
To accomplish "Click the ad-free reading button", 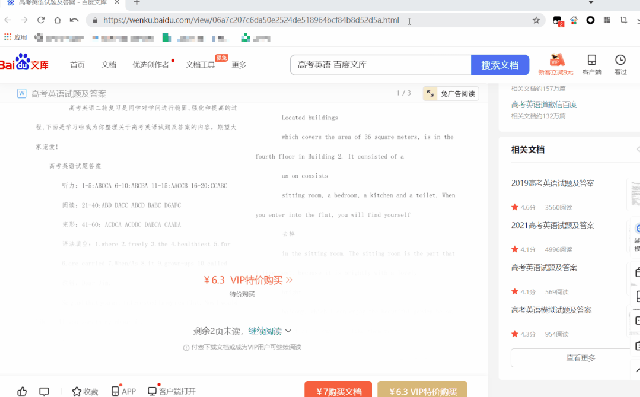I will pos(451,93).
